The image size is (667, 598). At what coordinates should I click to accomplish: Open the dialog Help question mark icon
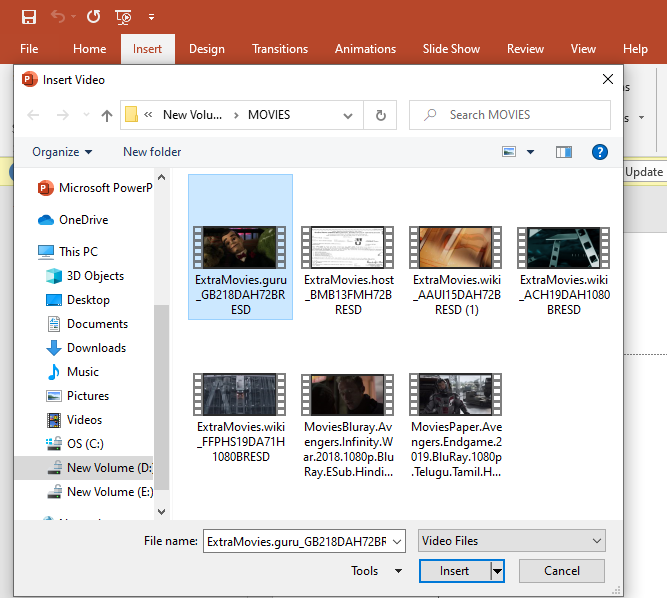click(x=599, y=152)
